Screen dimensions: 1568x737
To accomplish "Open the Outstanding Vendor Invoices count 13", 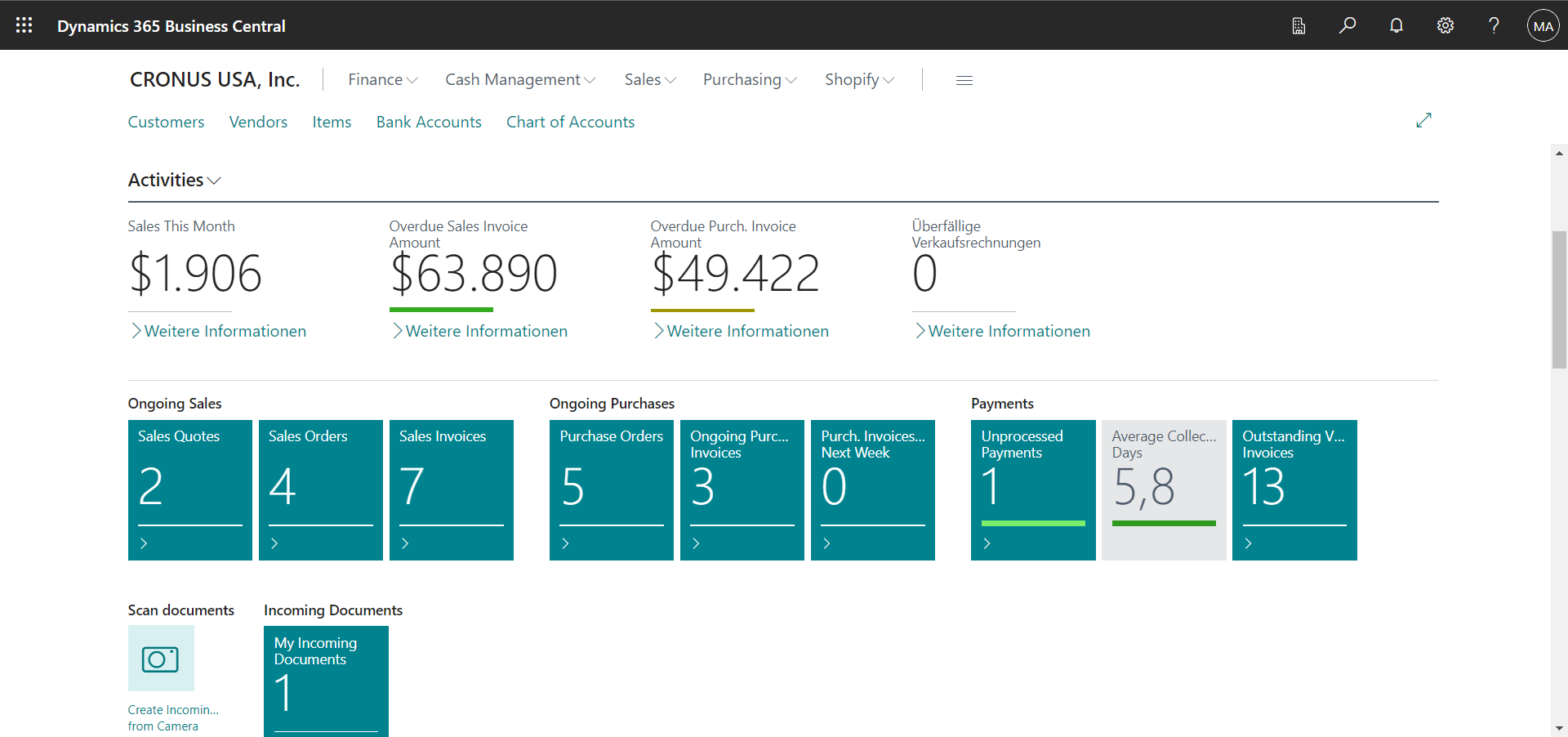I will [1264, 486].
